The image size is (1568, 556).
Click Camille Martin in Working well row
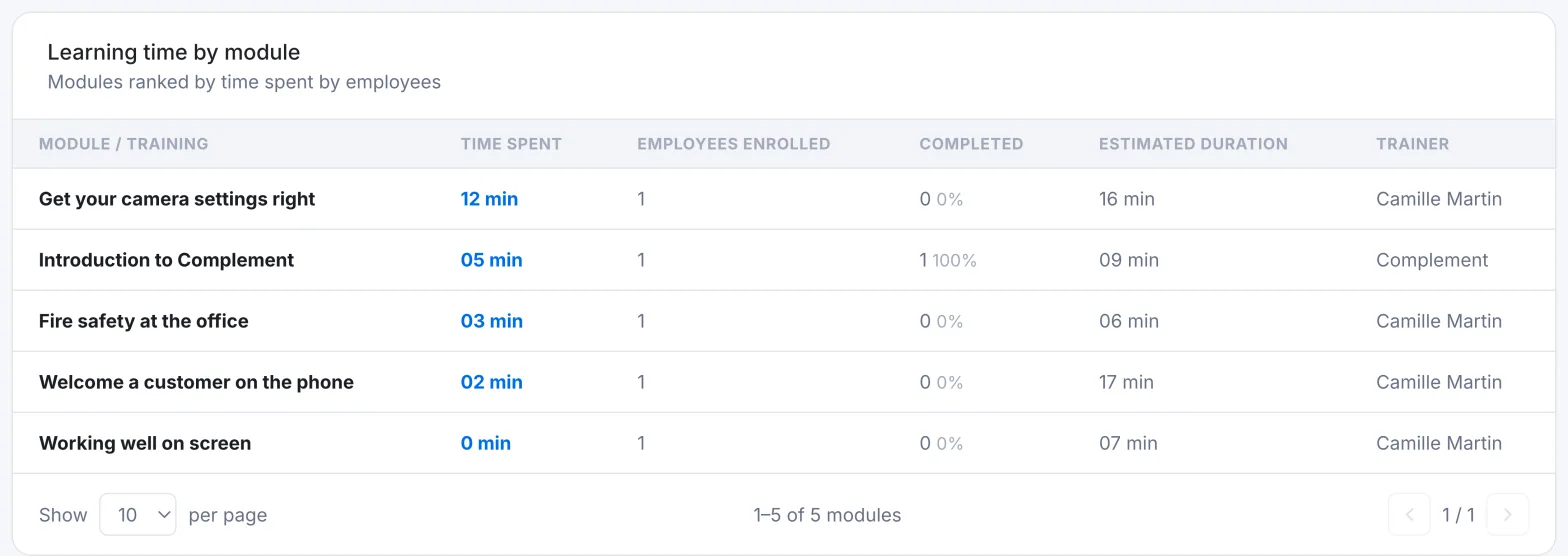1439,443
